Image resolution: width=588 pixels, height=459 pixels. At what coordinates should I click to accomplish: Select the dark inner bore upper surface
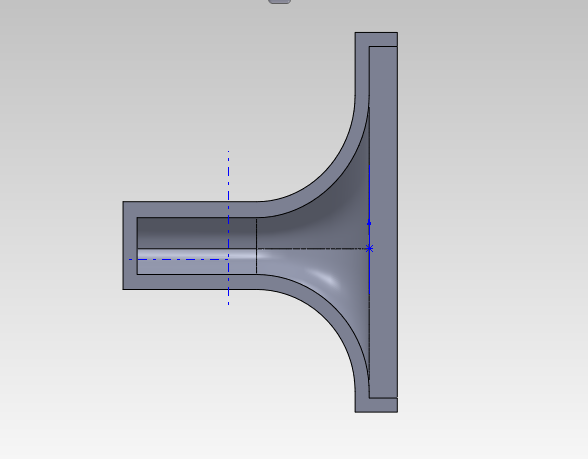pos(196,232)
